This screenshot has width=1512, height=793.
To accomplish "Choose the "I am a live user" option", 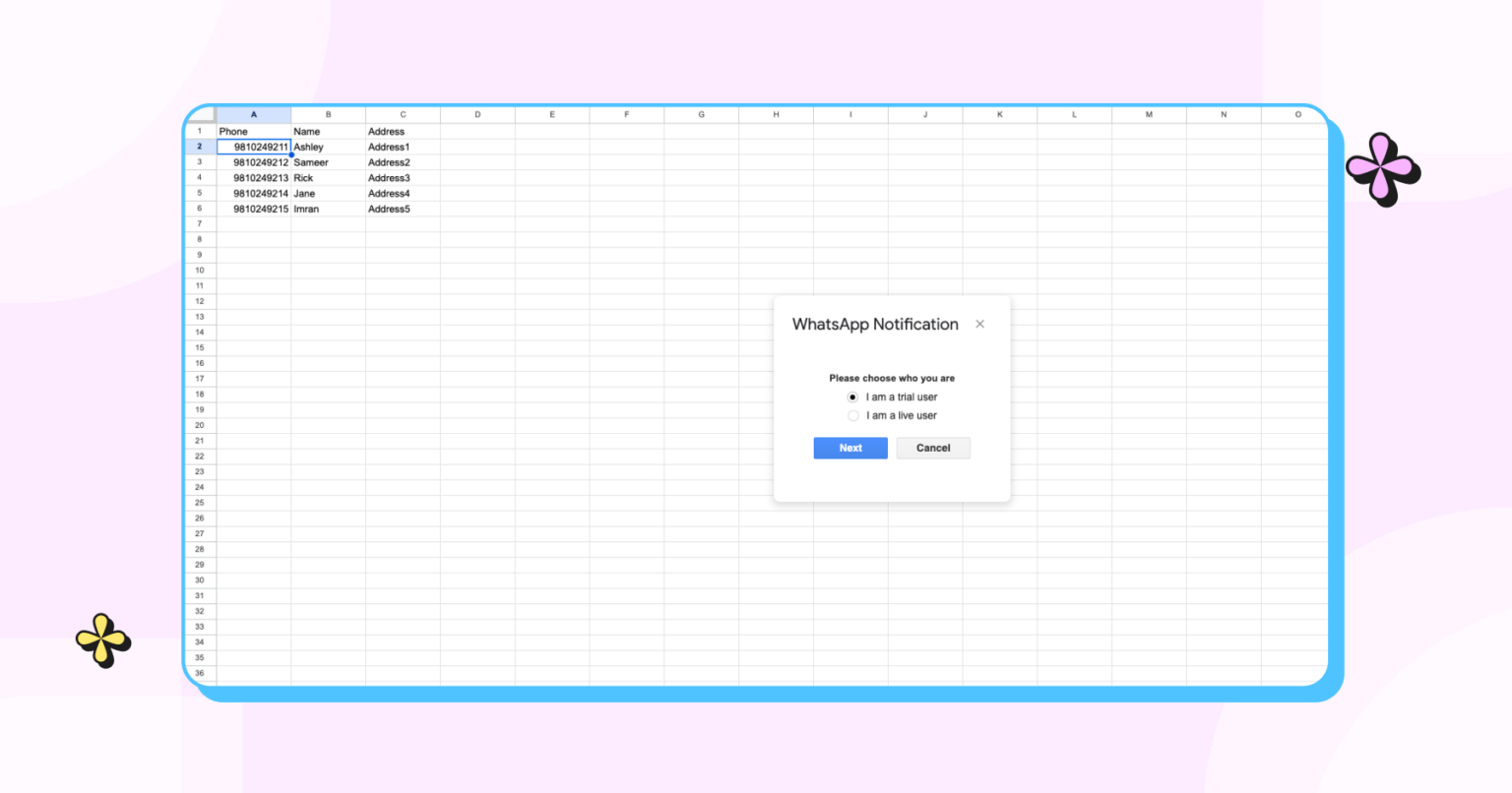I will click(x=852, y=415).
